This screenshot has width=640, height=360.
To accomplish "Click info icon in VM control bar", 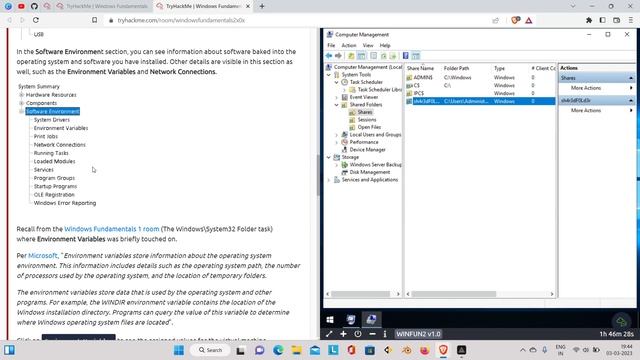I will [385, 334].
